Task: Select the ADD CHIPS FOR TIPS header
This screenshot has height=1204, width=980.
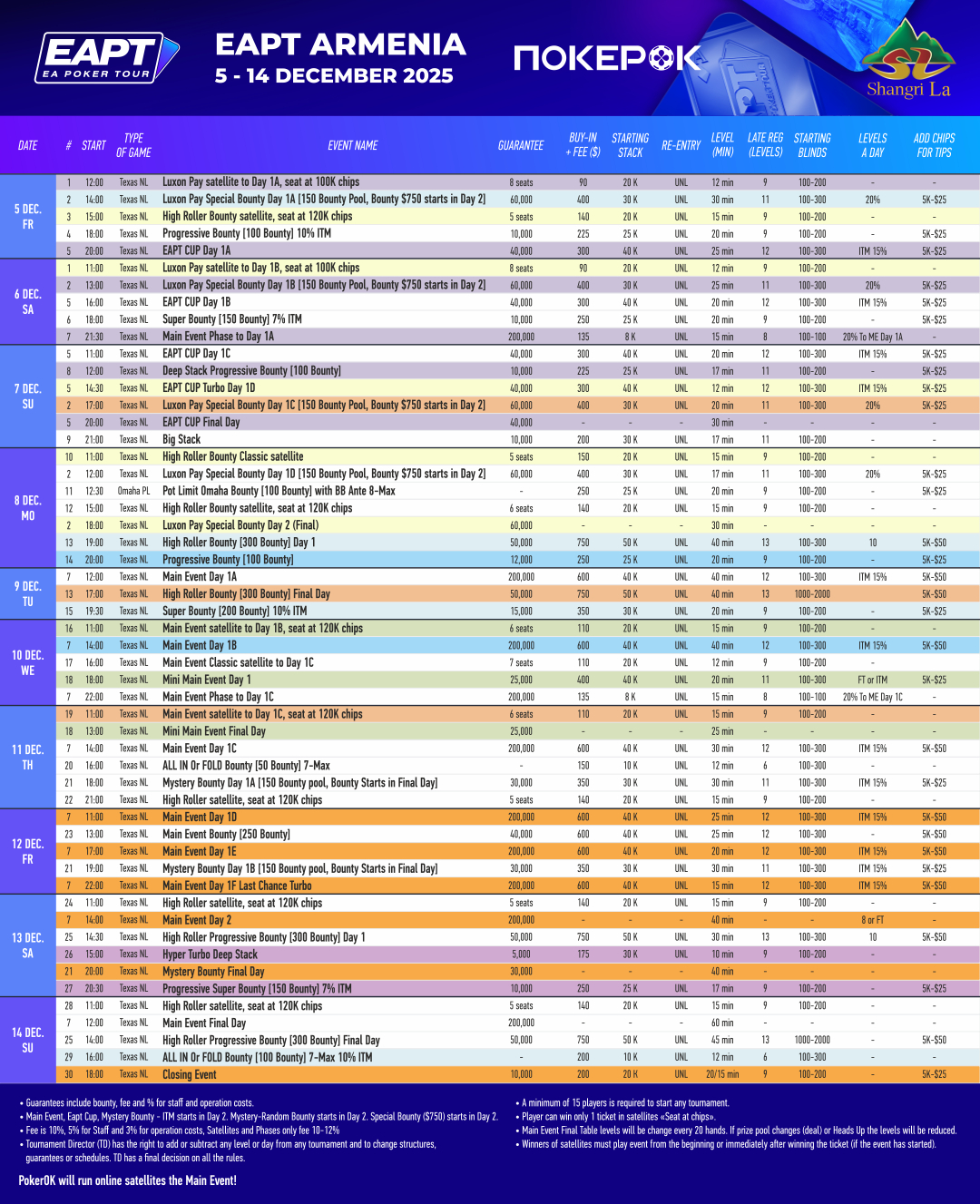Action: click(934, 145)
